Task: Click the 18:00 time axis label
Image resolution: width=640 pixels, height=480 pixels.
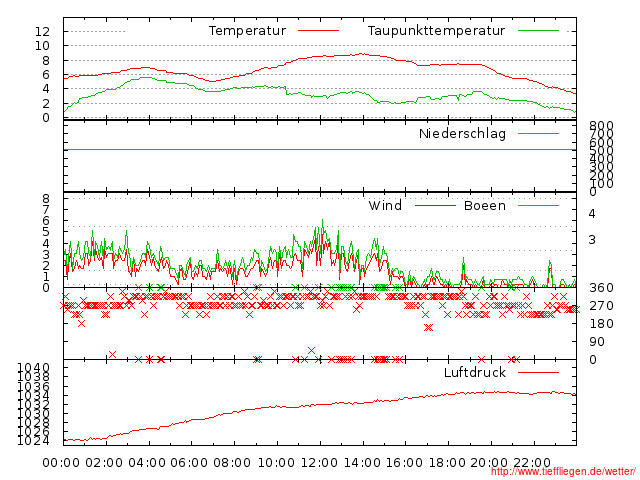Action: point(447,463)
